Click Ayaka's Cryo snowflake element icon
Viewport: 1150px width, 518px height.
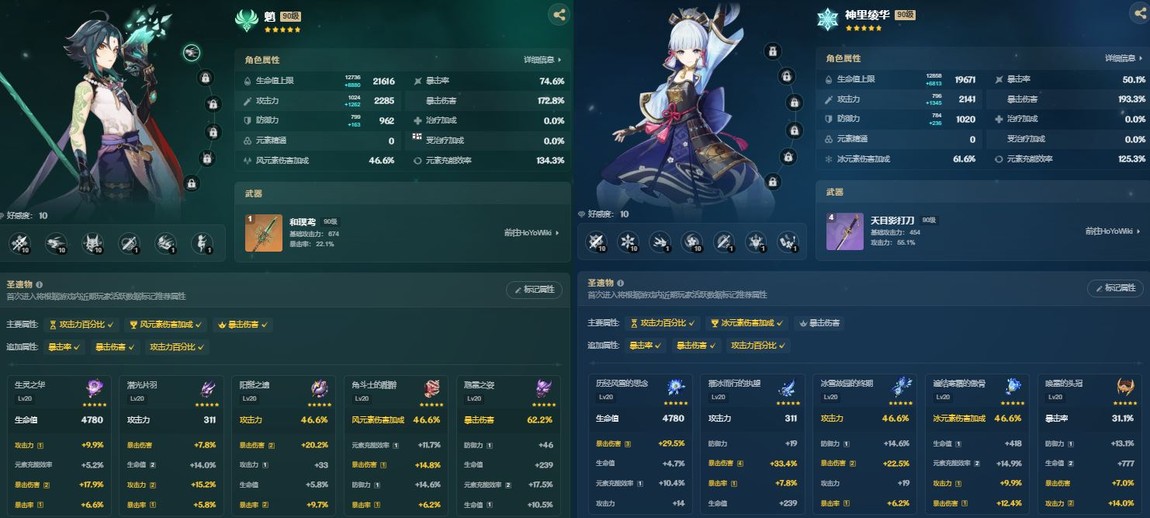(x=827, y=19)
